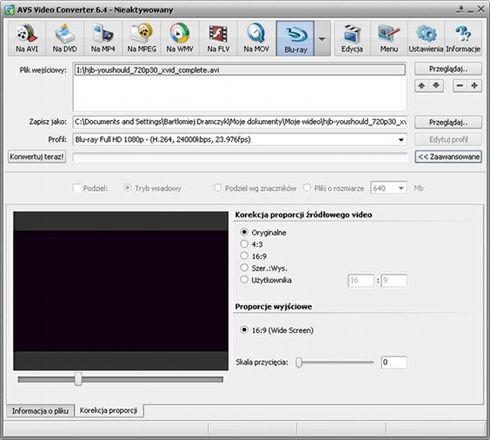Open the Edycja editing tool
490x440 pixels.
pos(352,38)
